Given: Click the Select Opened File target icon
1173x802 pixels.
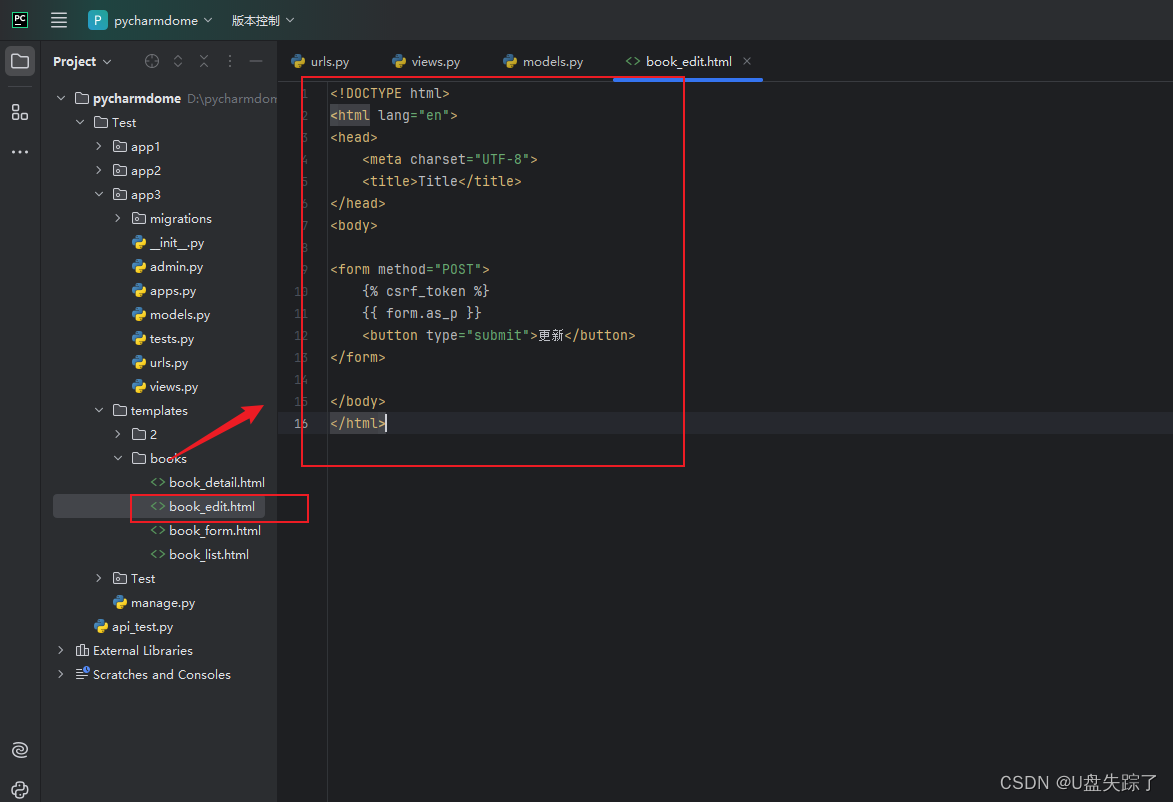Looking at the screenshot, I should pyautogui.click(x=152, y=61).
